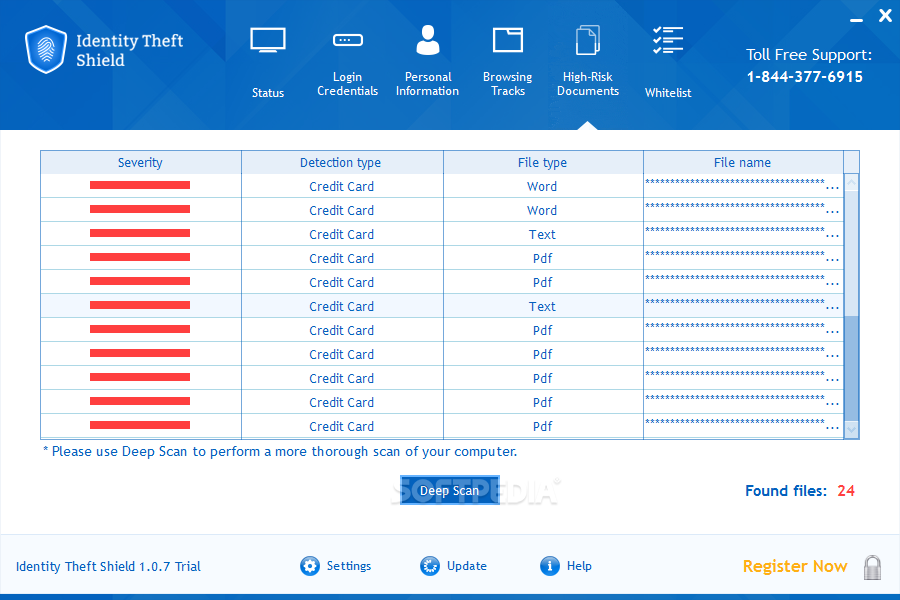900x600 pixels.
Task: Open the Status monitor icon
Action: 268,40
